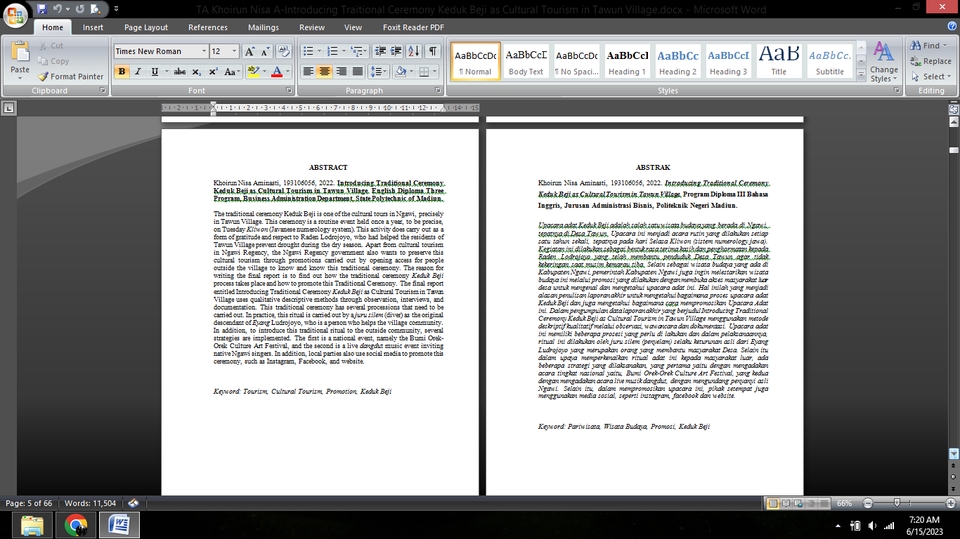The image size is (960, 539).
Task: Open the Replace tool
Action: pos(931,61)
